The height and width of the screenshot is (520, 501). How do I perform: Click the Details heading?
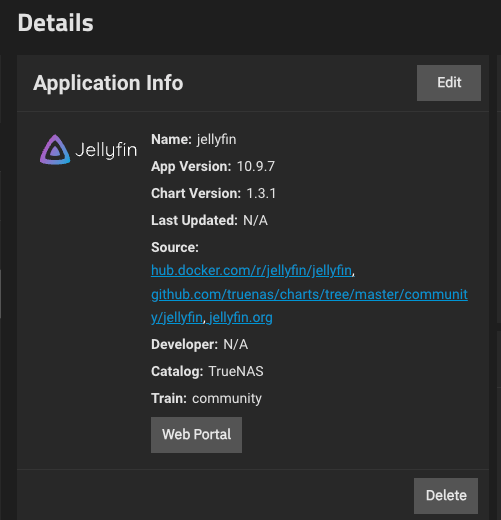(56, 23)
